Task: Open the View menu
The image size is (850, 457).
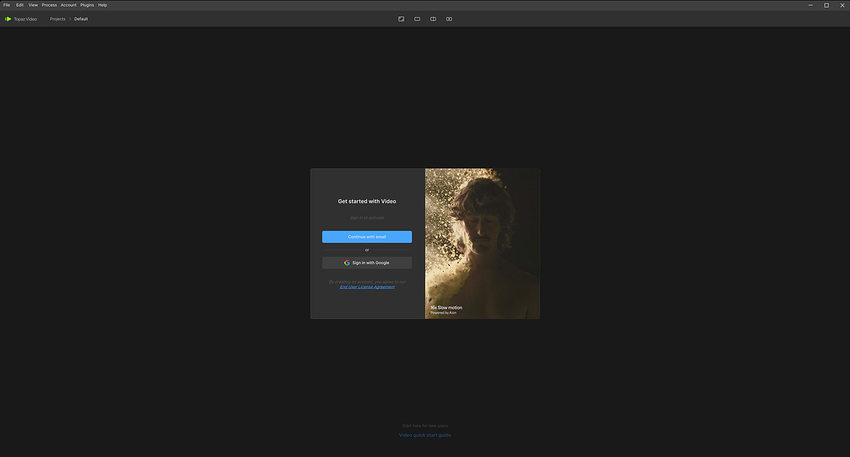Action: (x=33, y=5)
